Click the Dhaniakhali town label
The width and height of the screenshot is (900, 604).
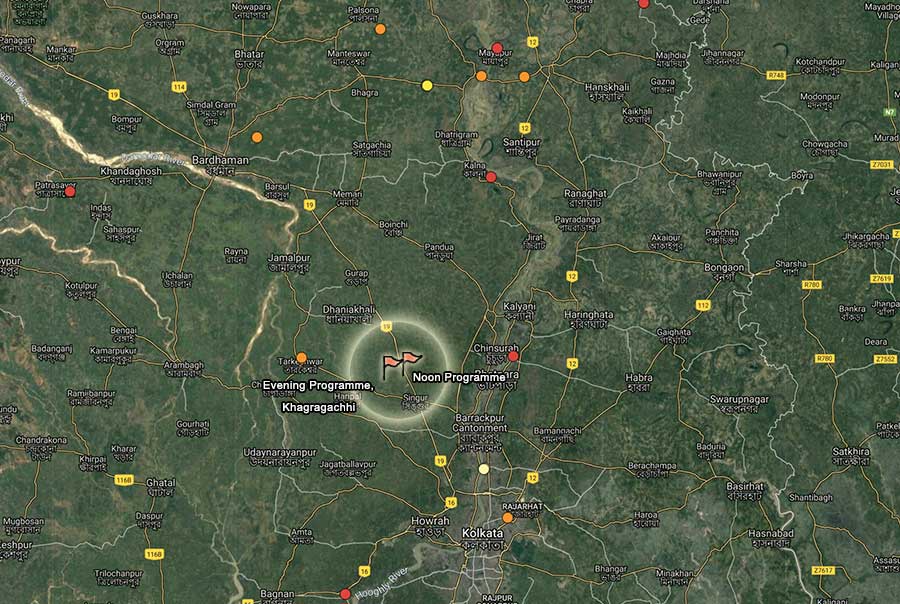[x=349, y=309]
